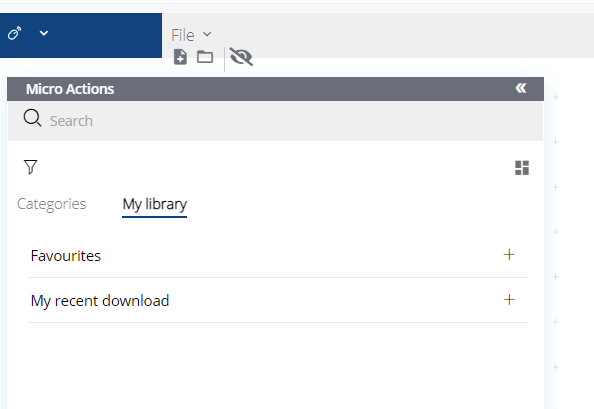Switch to the Categories tab
The height and width of the screenshot is (409, 594).
tap(52, 204)
